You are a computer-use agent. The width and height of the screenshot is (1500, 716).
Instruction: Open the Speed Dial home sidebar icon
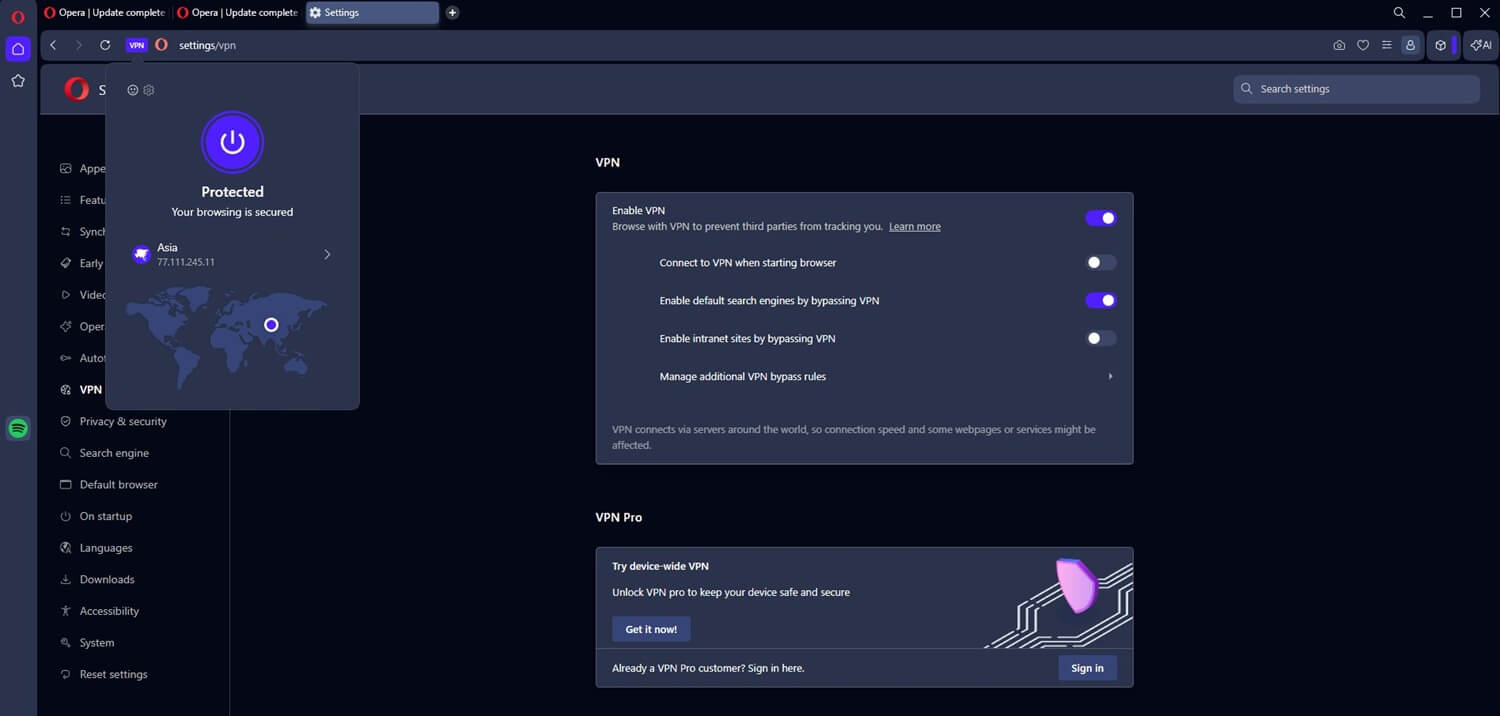(x=18, y=48)
